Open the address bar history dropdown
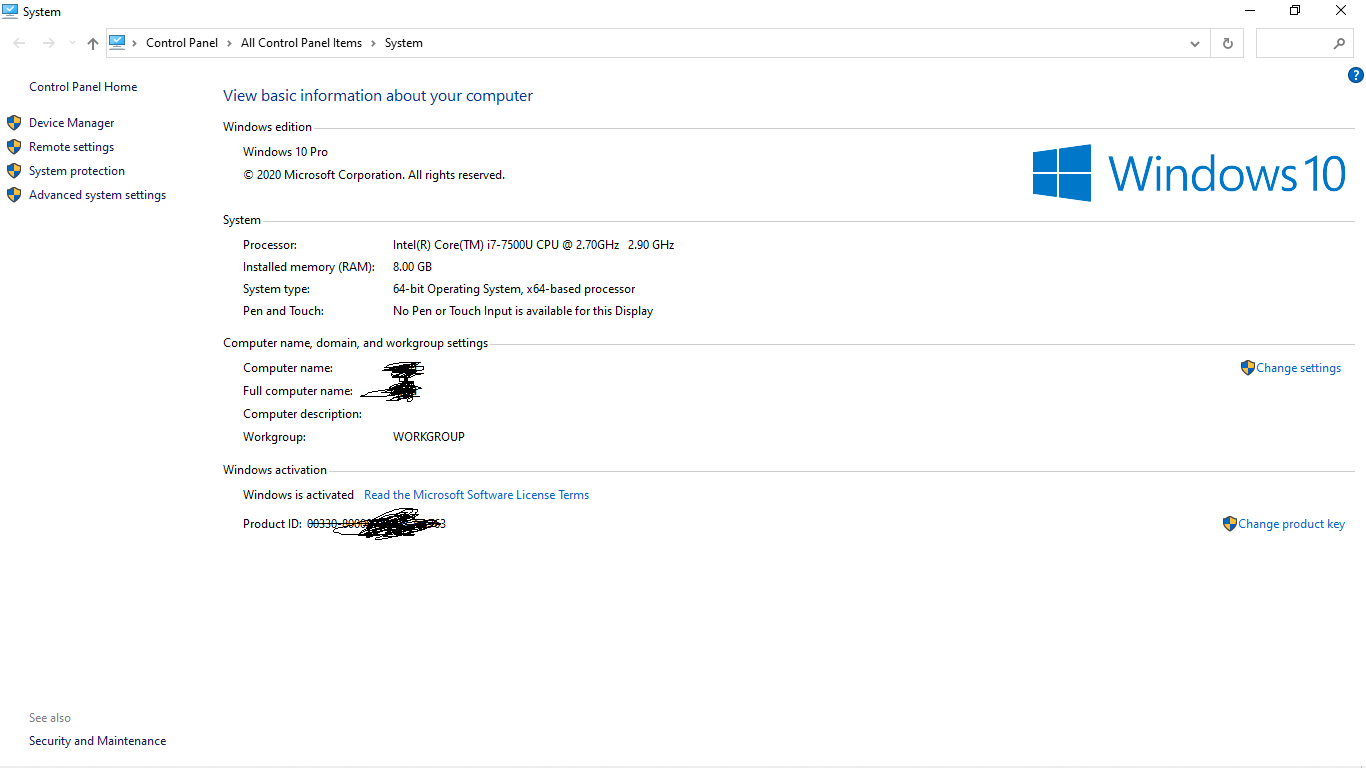The image size is (1366, 768). pos(1195,43)
